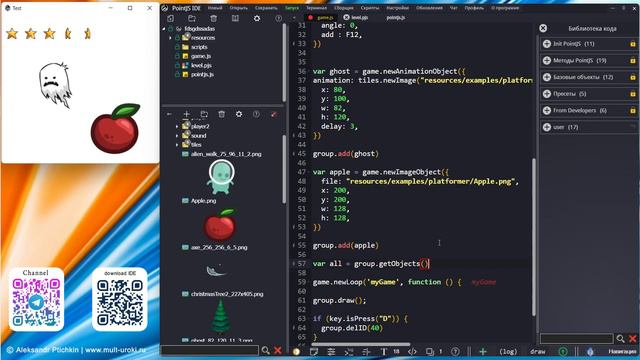This screenshot has width=640, height=360.
Task: Click the christmas tree thumbnail
Action: (x=220, y=316)
